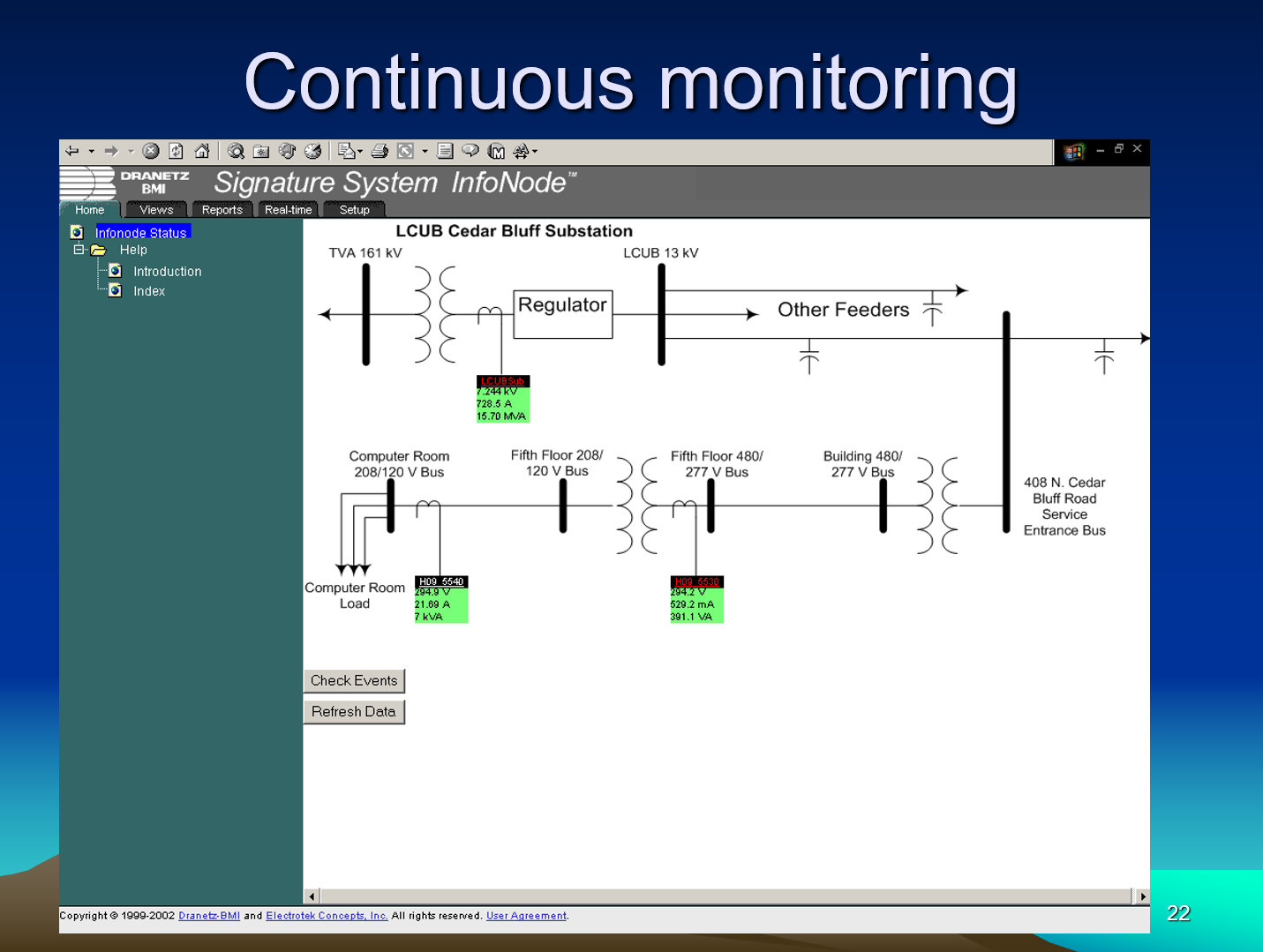The height and width of the screenshot is (952, 1263).
Task: Select Introduction in the Help tree
Action: pos(167,272)
